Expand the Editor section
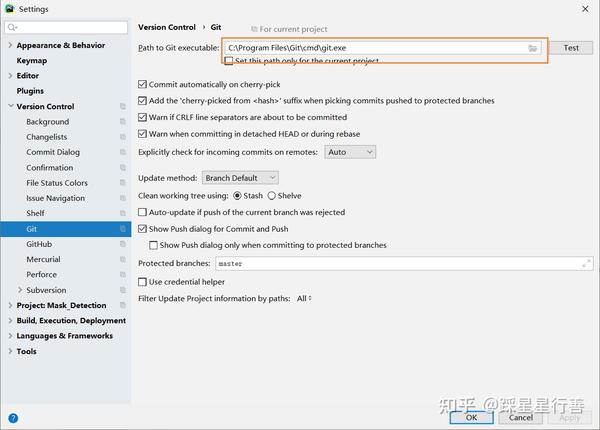 pos(10,75)
